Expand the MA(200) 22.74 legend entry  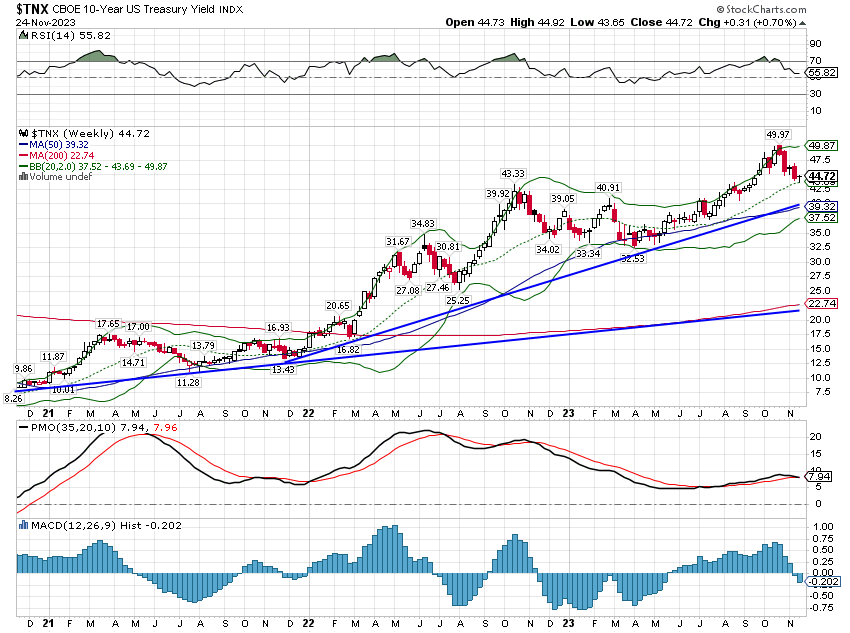tap(60, 155)
